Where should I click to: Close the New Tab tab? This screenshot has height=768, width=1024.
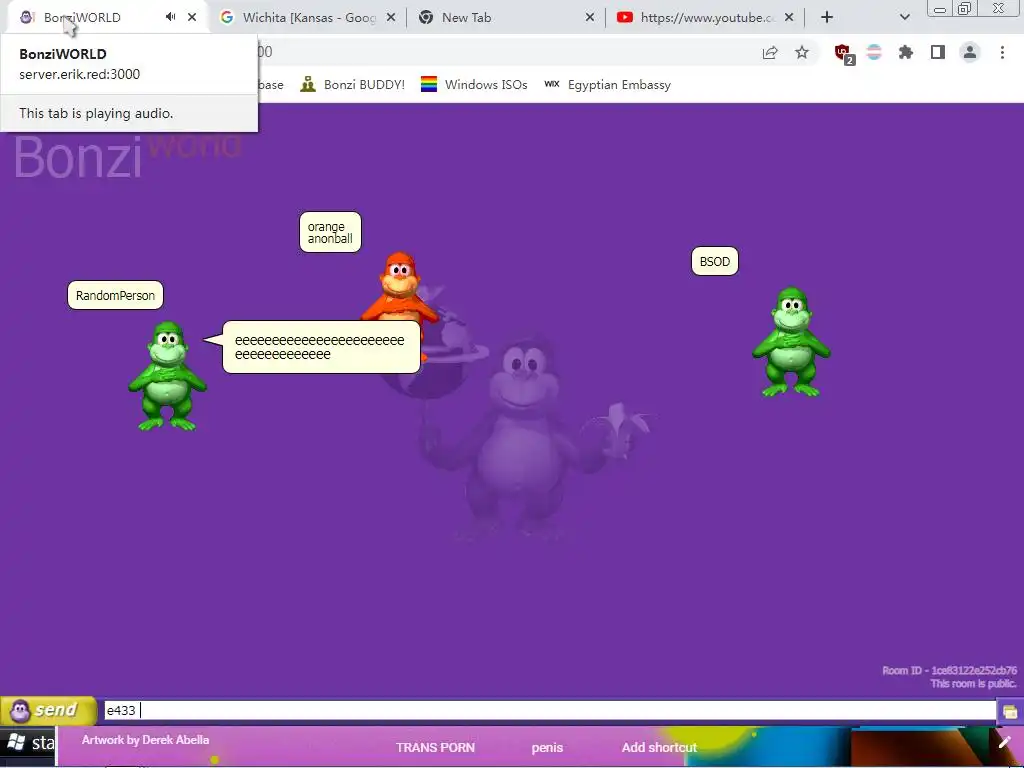point(590,18)
